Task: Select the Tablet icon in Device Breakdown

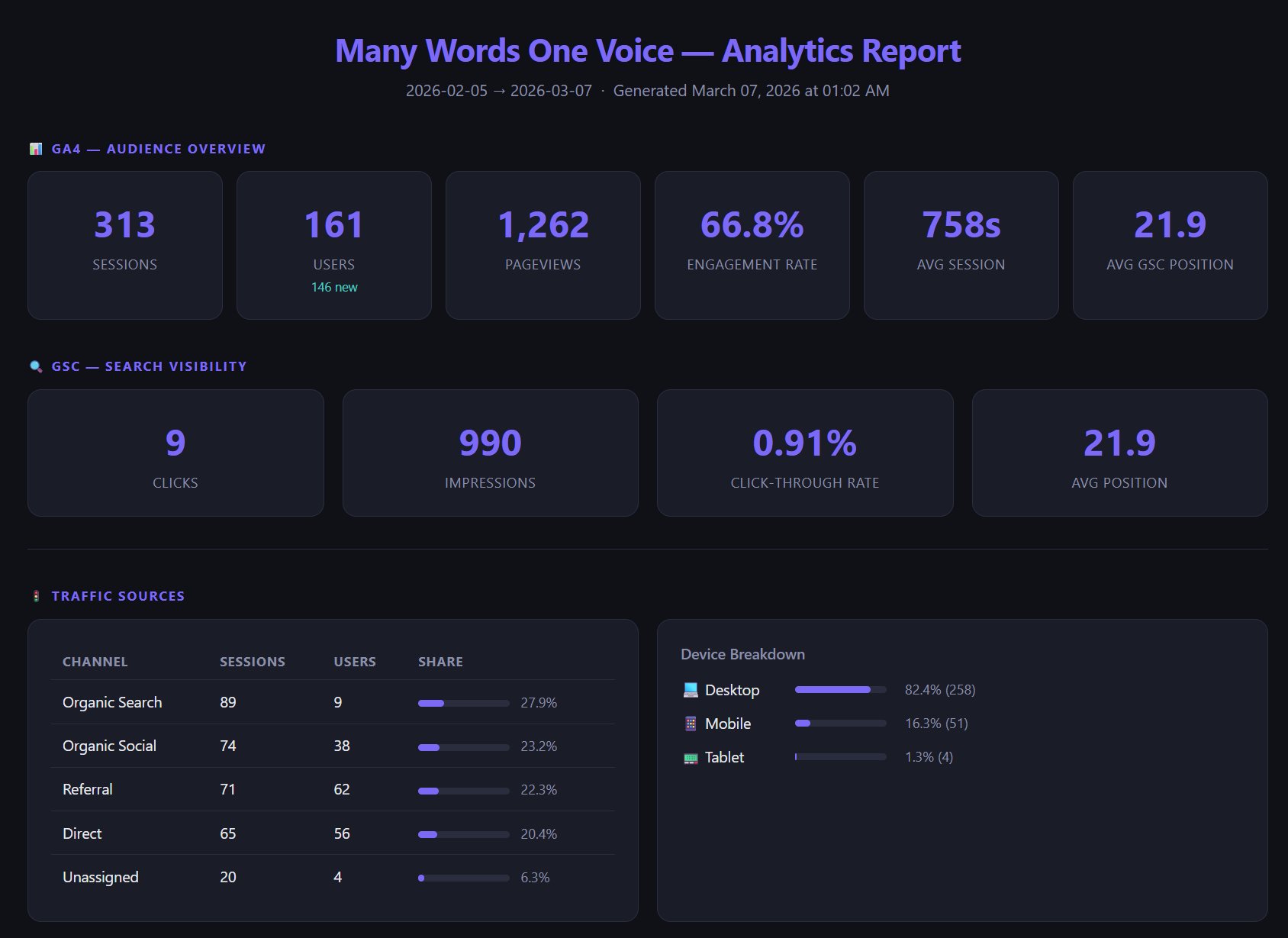Action: click(x=692, y=756)
